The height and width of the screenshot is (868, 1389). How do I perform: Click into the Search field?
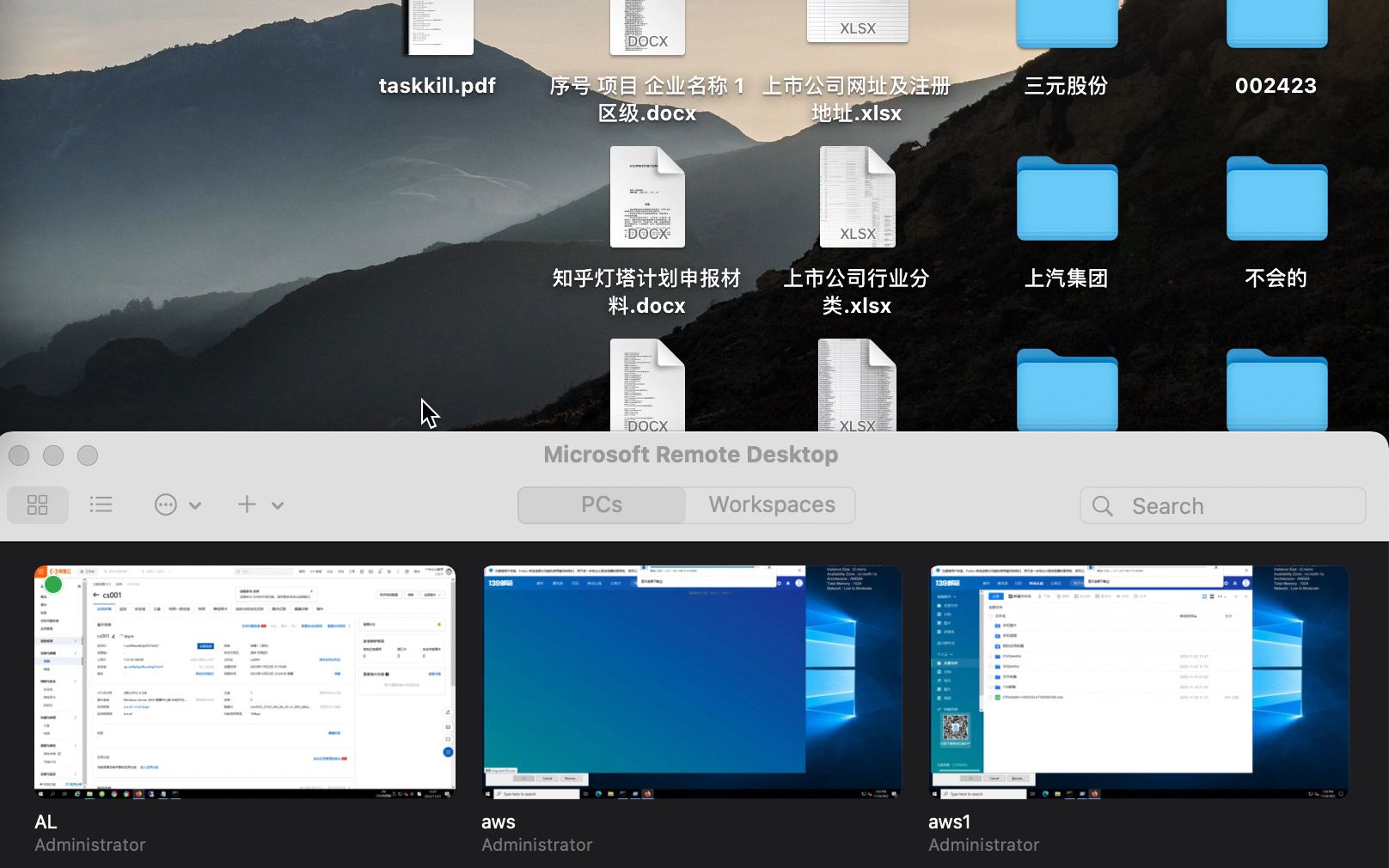(x=1223, y=505)
